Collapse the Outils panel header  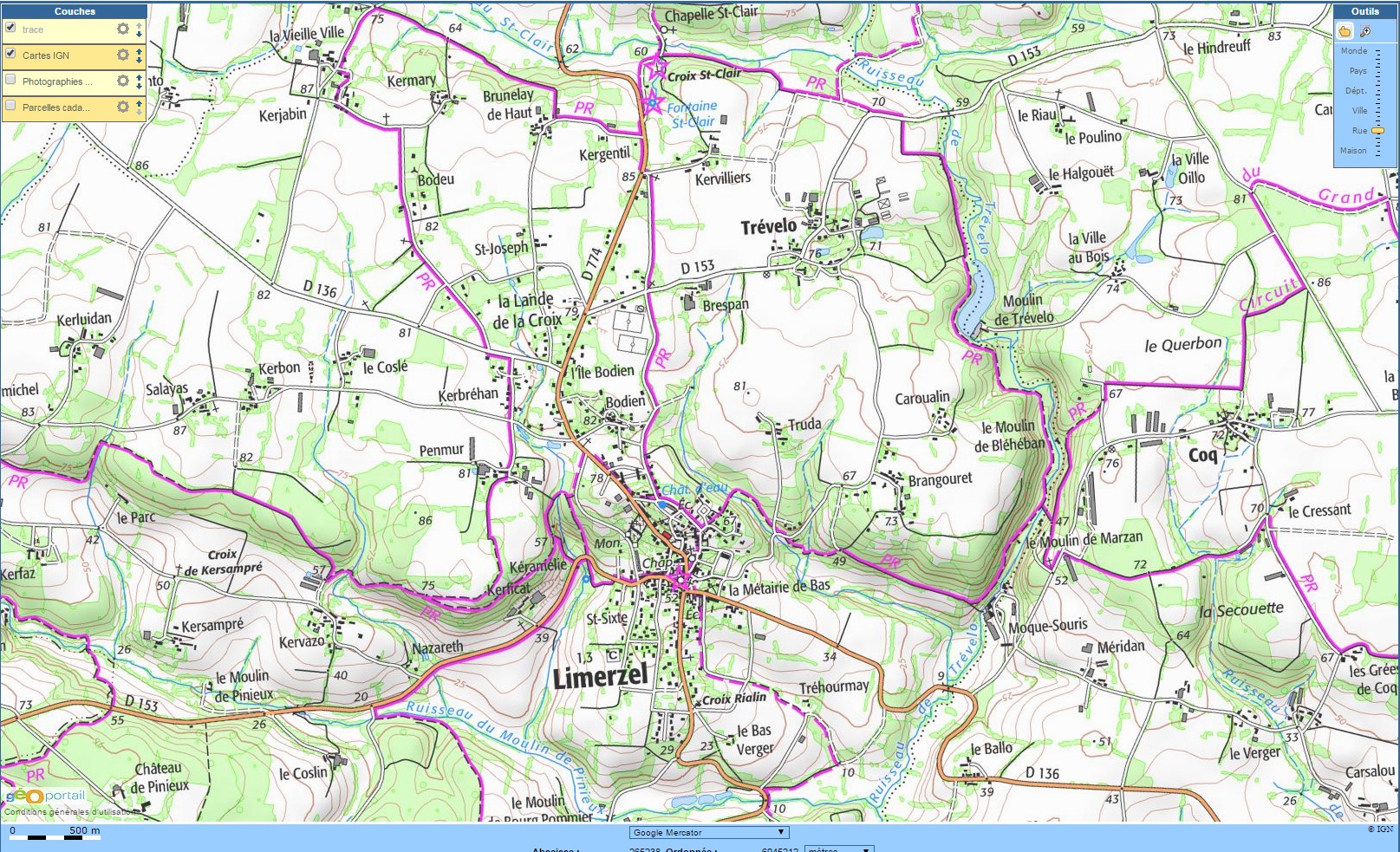(x=1364, y=11)
